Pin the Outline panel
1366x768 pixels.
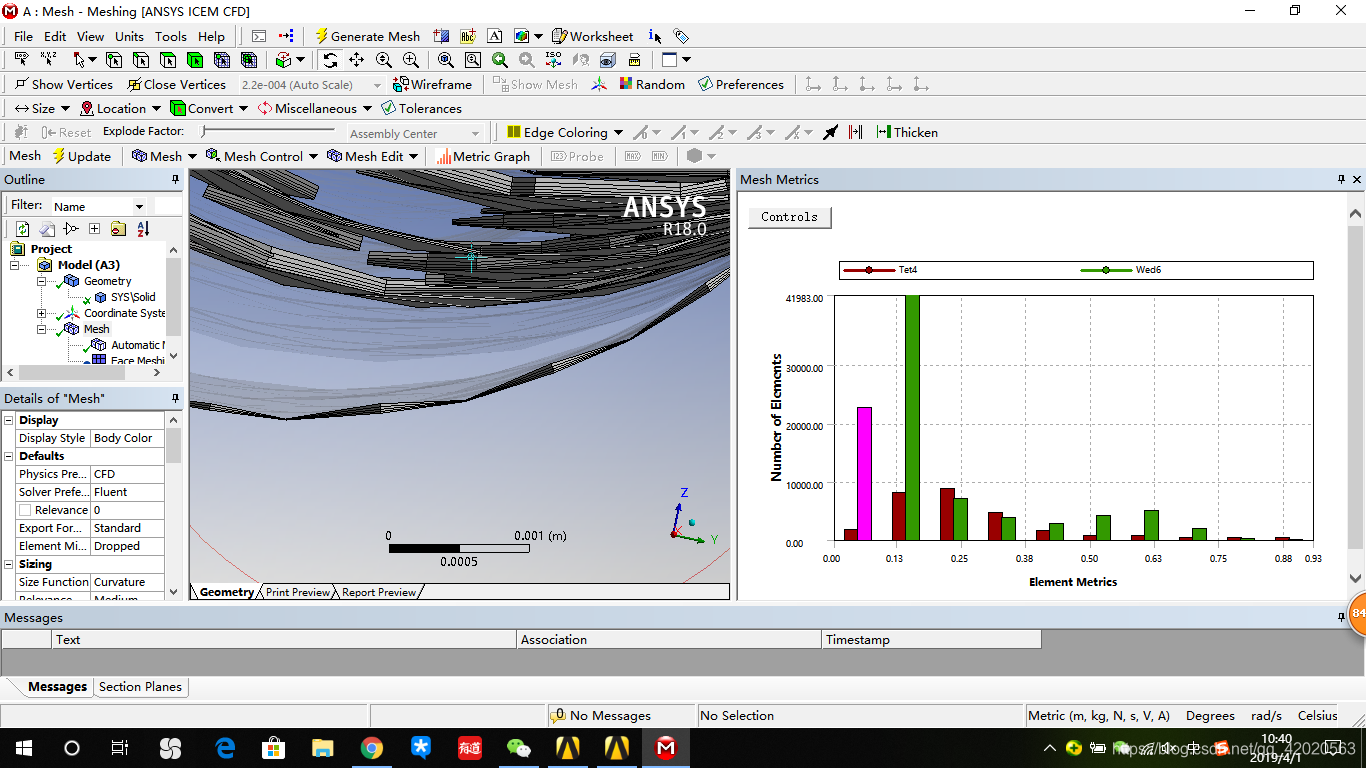pyautogui.click(x=175, y=179)
